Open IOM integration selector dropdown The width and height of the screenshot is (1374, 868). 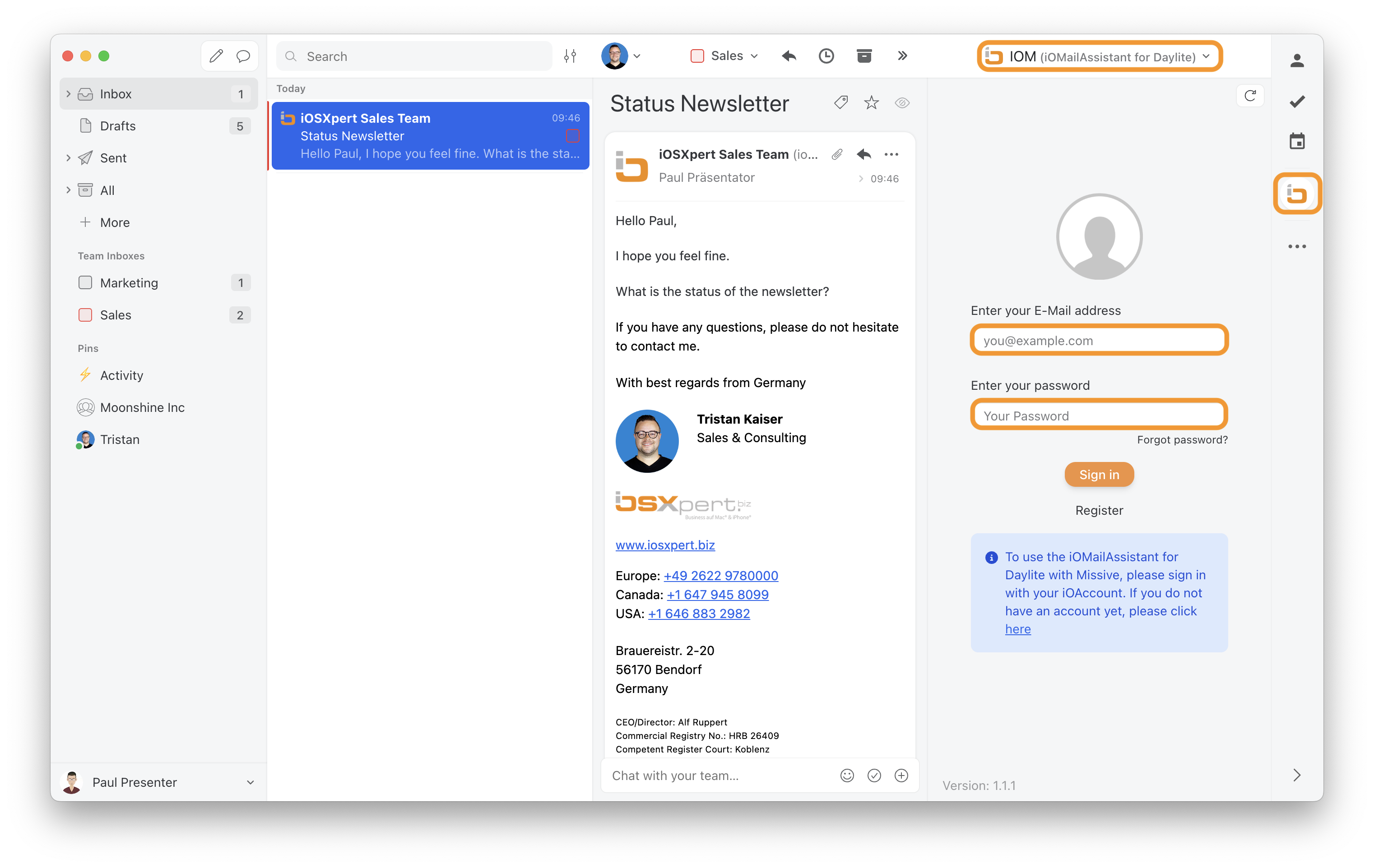1100,56
